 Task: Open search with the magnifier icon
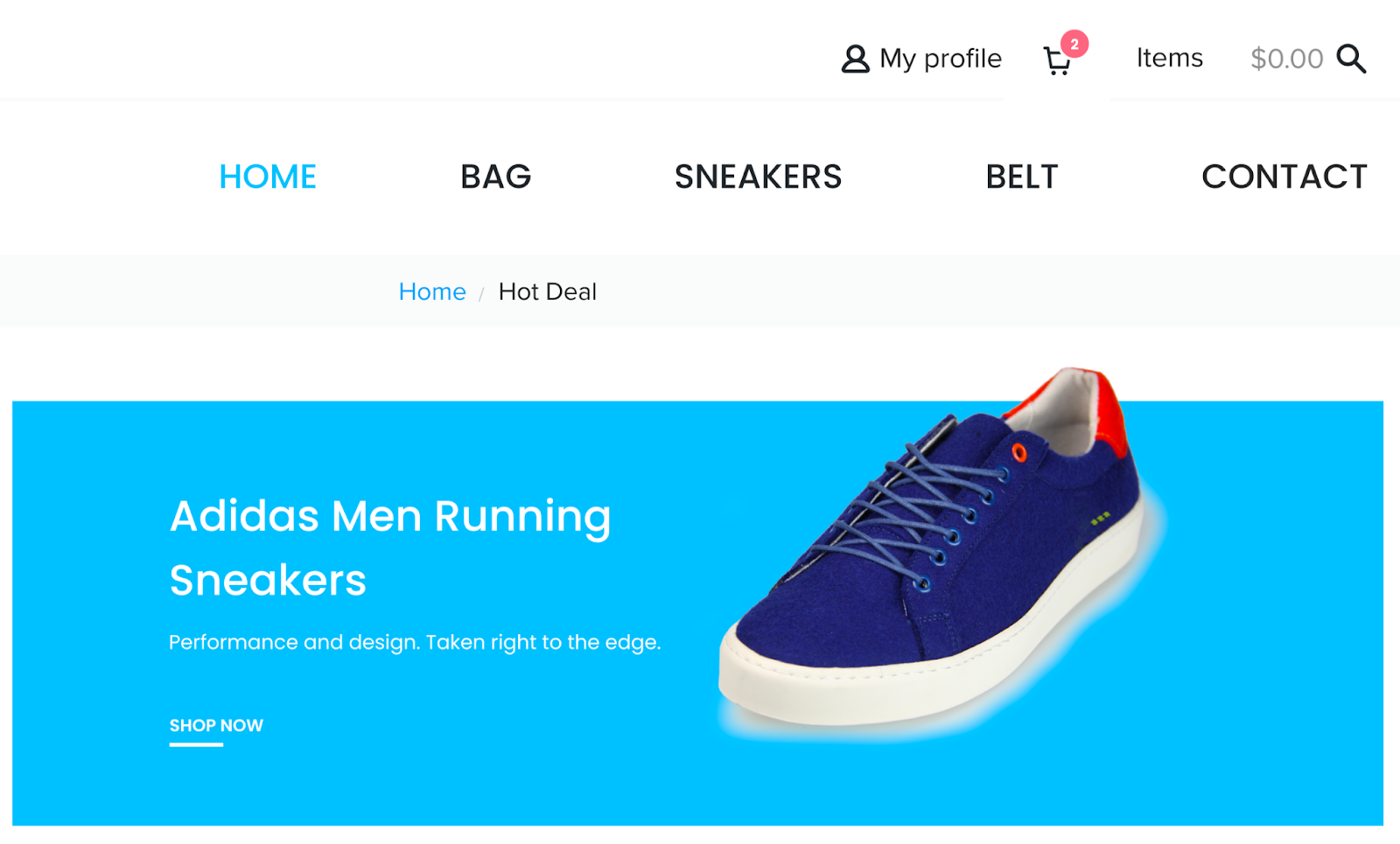(1351, 59)
